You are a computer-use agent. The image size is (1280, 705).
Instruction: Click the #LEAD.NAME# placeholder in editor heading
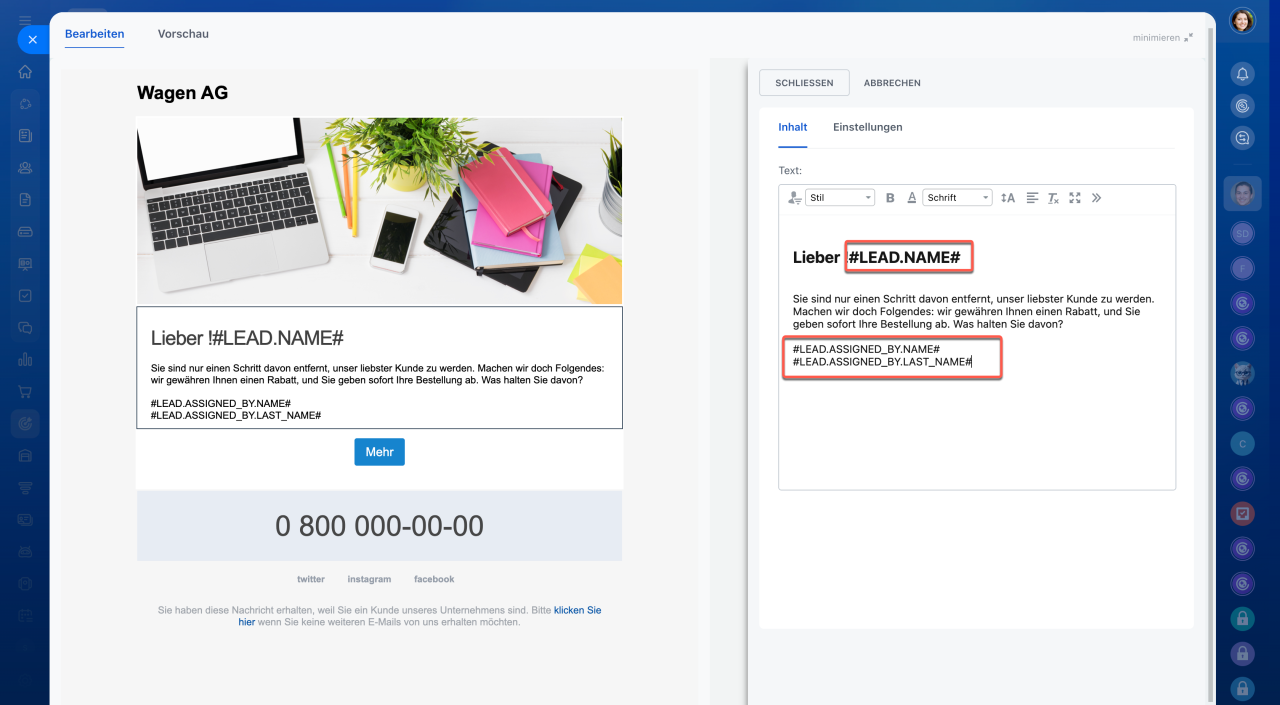tap(904, 258)
